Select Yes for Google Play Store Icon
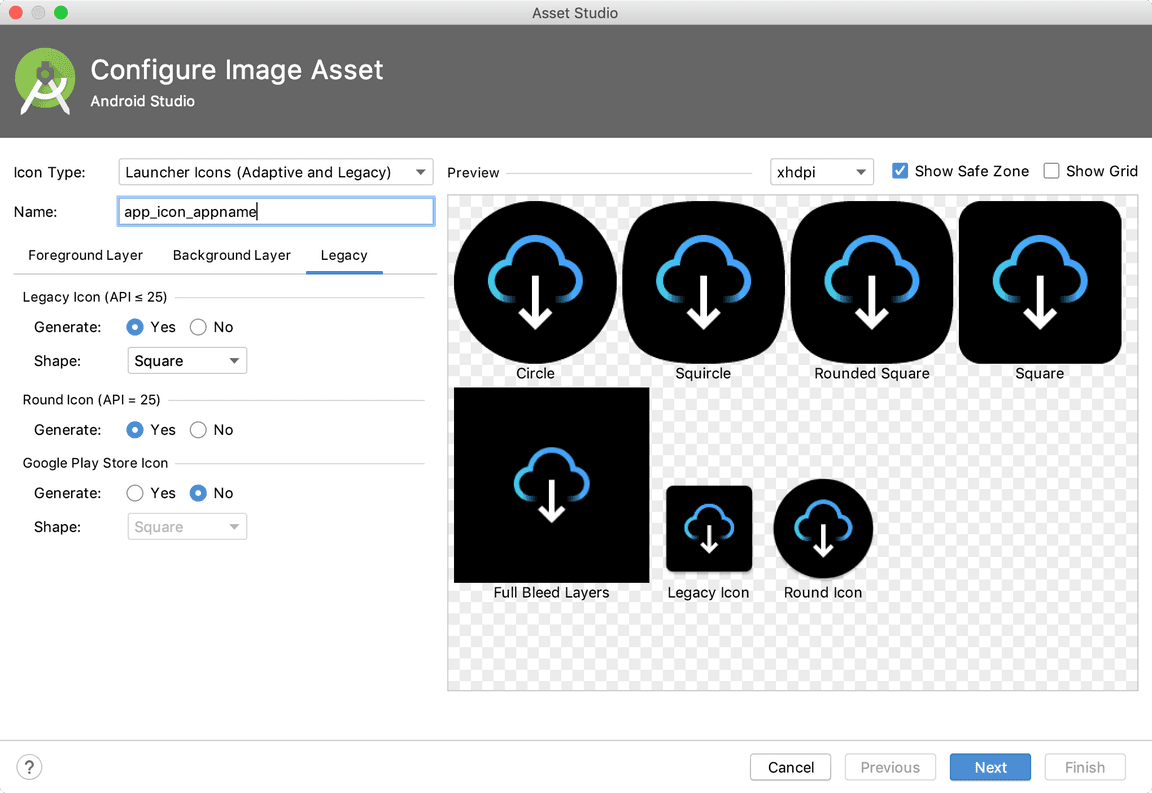This screenshot has width=1152, height=793. point(135,493)
